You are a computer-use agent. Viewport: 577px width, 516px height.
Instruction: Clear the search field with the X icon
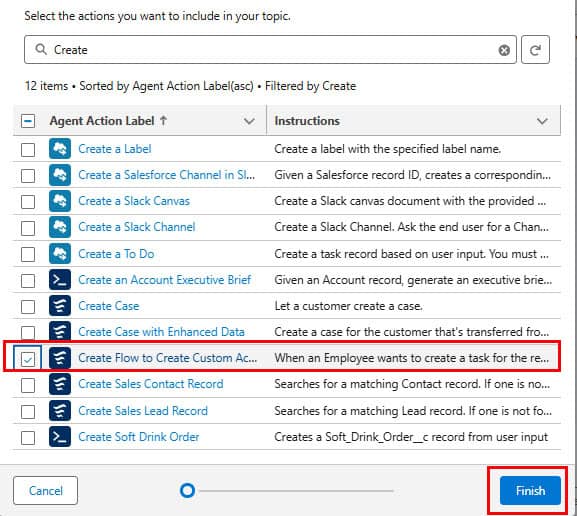(504, 50)
